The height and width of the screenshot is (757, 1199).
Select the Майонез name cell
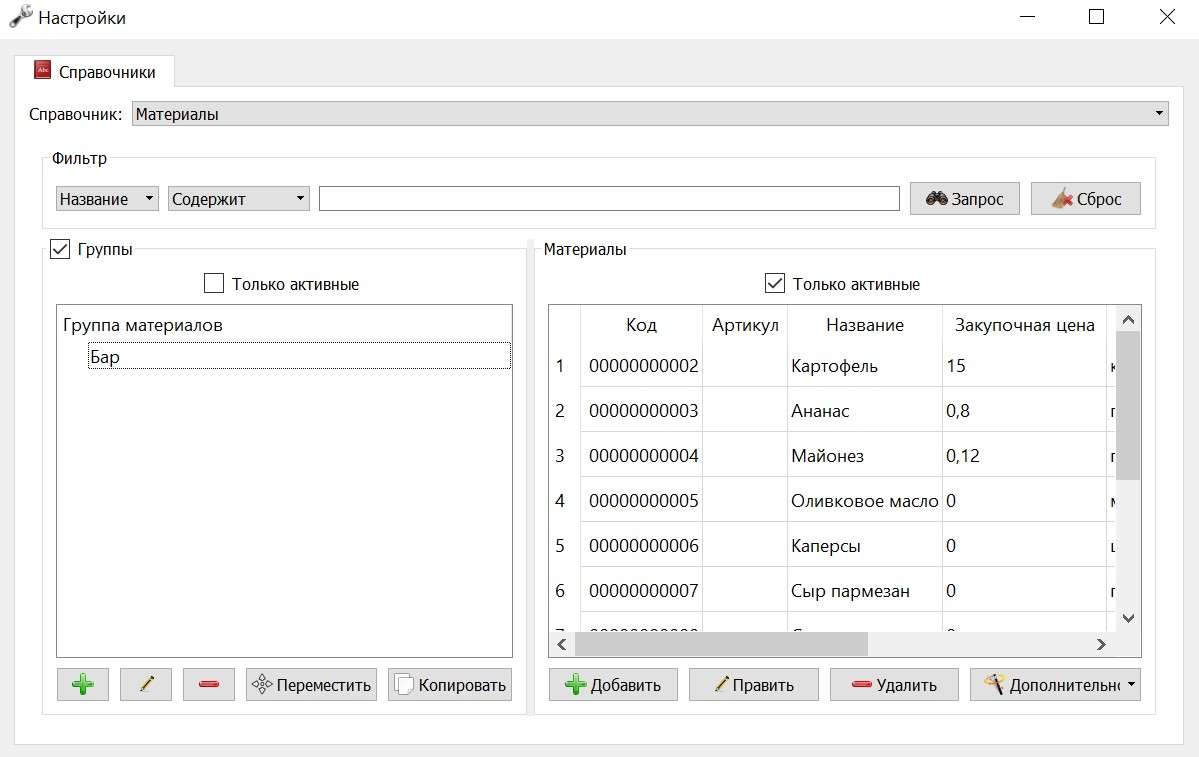pyautogui.click(x=865, y=456)
